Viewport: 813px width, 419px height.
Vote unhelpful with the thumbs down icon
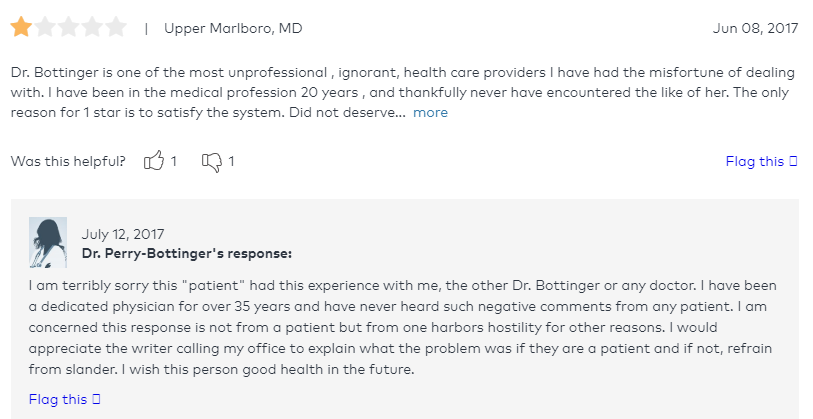(212, 162)
